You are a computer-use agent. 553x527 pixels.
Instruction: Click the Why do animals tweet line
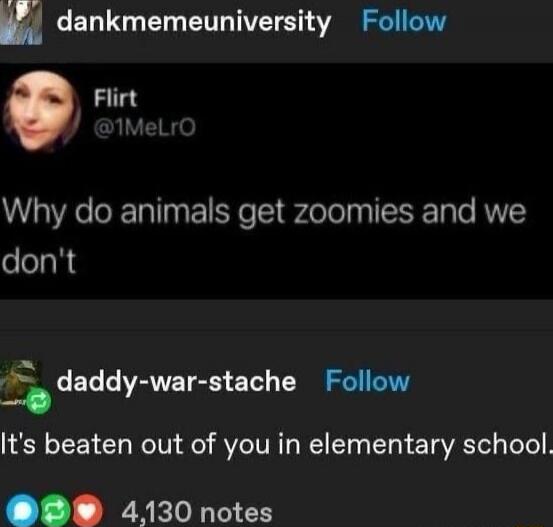pos(264,213)
